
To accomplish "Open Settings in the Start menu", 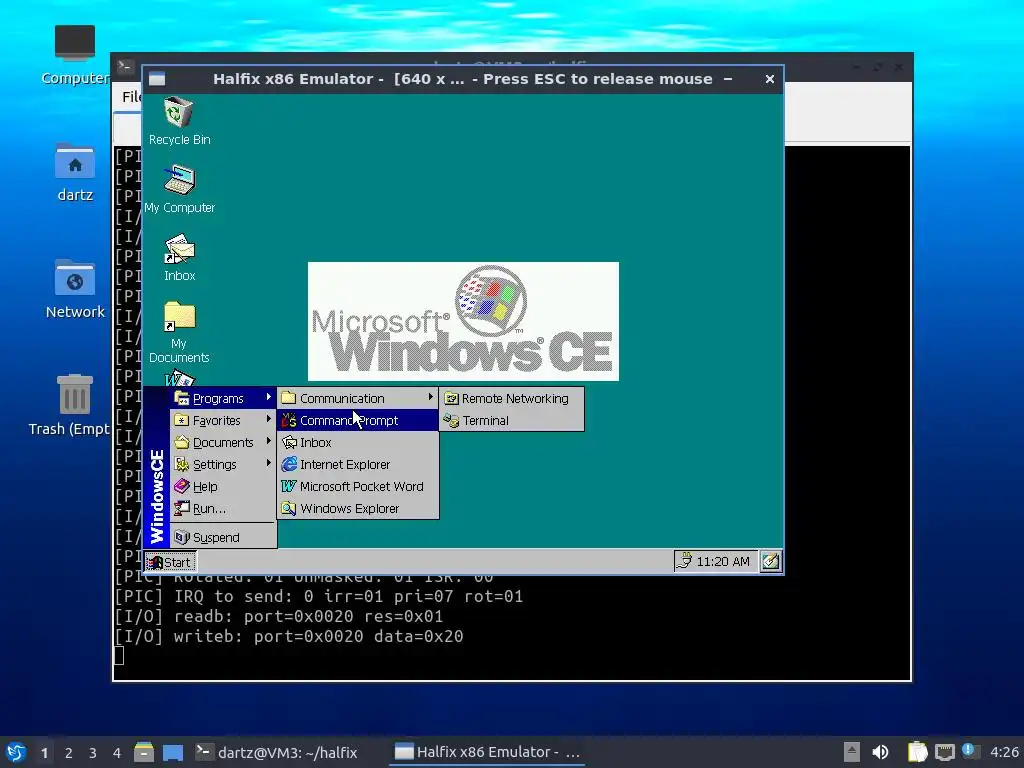I will (x=222, y=464).
